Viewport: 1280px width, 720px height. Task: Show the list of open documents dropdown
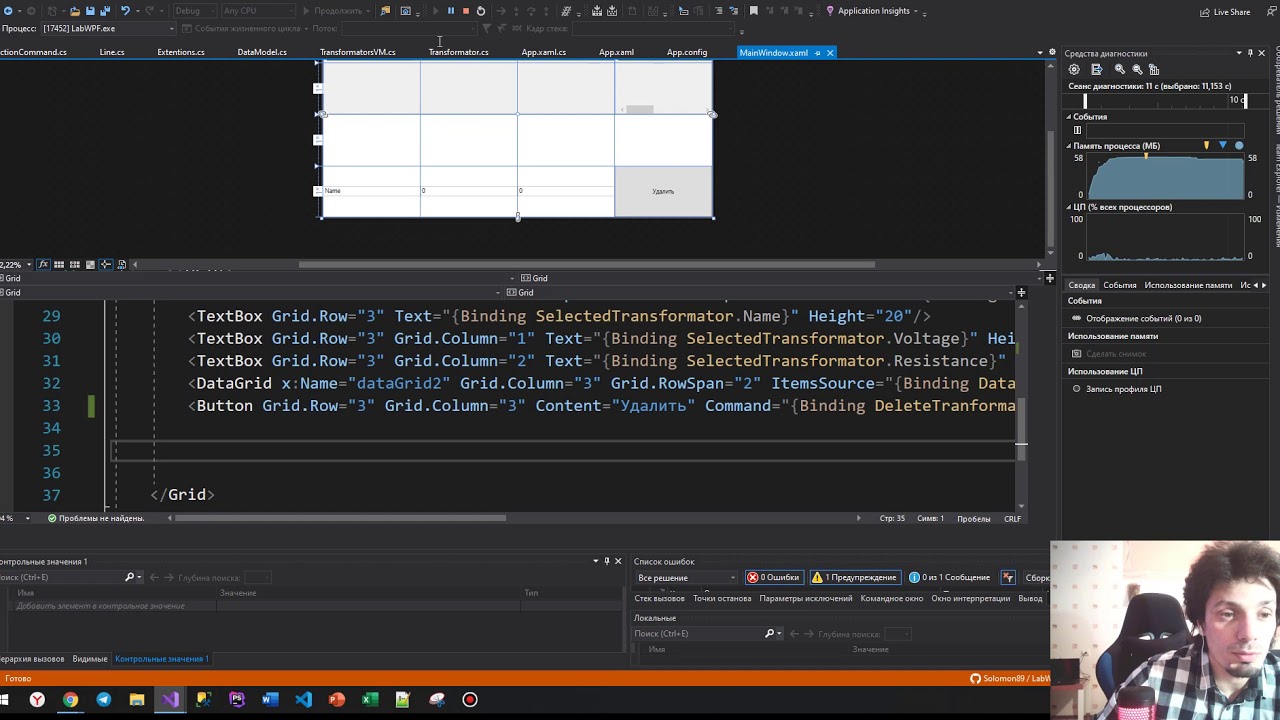click(x=1040, y=53)
